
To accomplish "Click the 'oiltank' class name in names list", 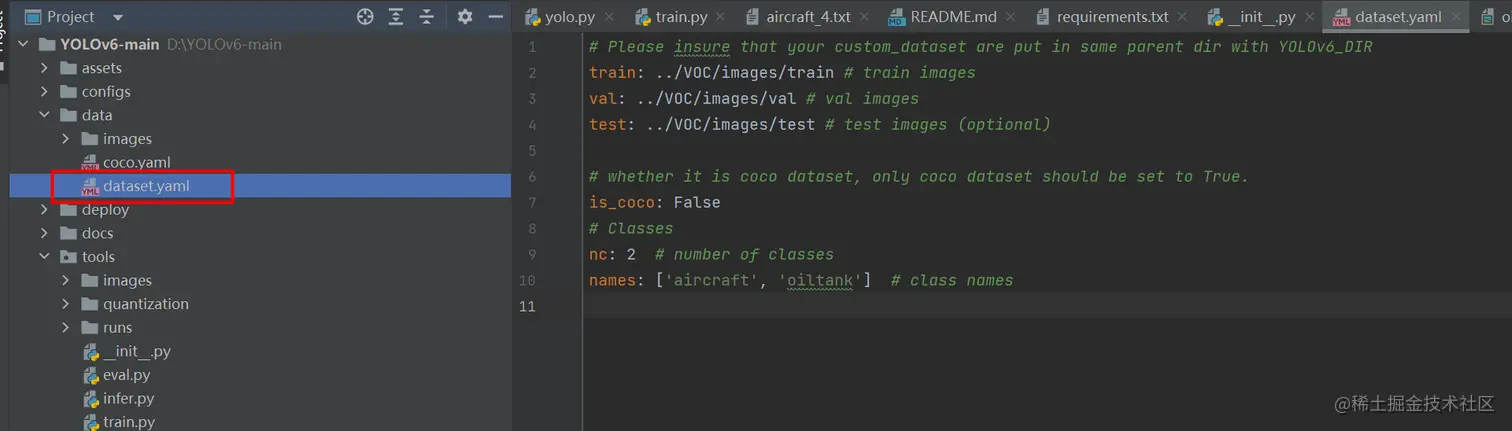I will [820, 281].
